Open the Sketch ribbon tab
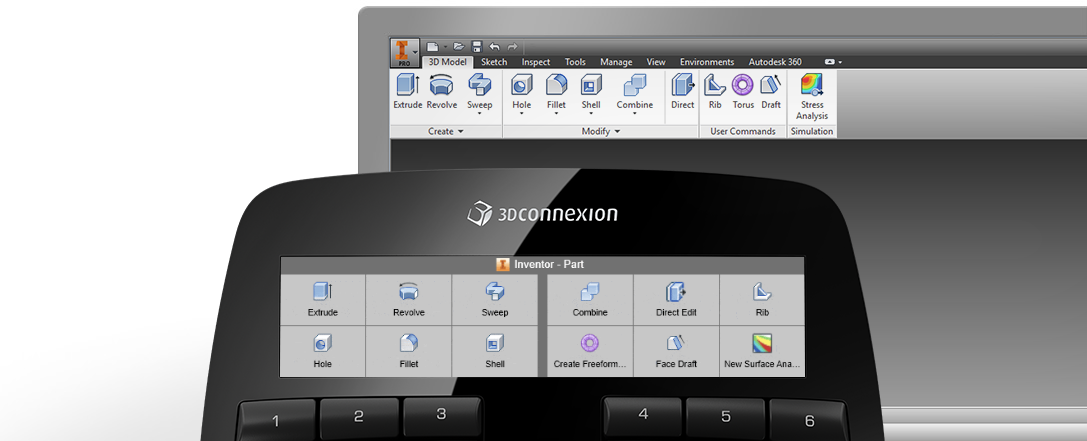Image resolution: width=1087 pixels, height=441 pixels. click(494, 62)
